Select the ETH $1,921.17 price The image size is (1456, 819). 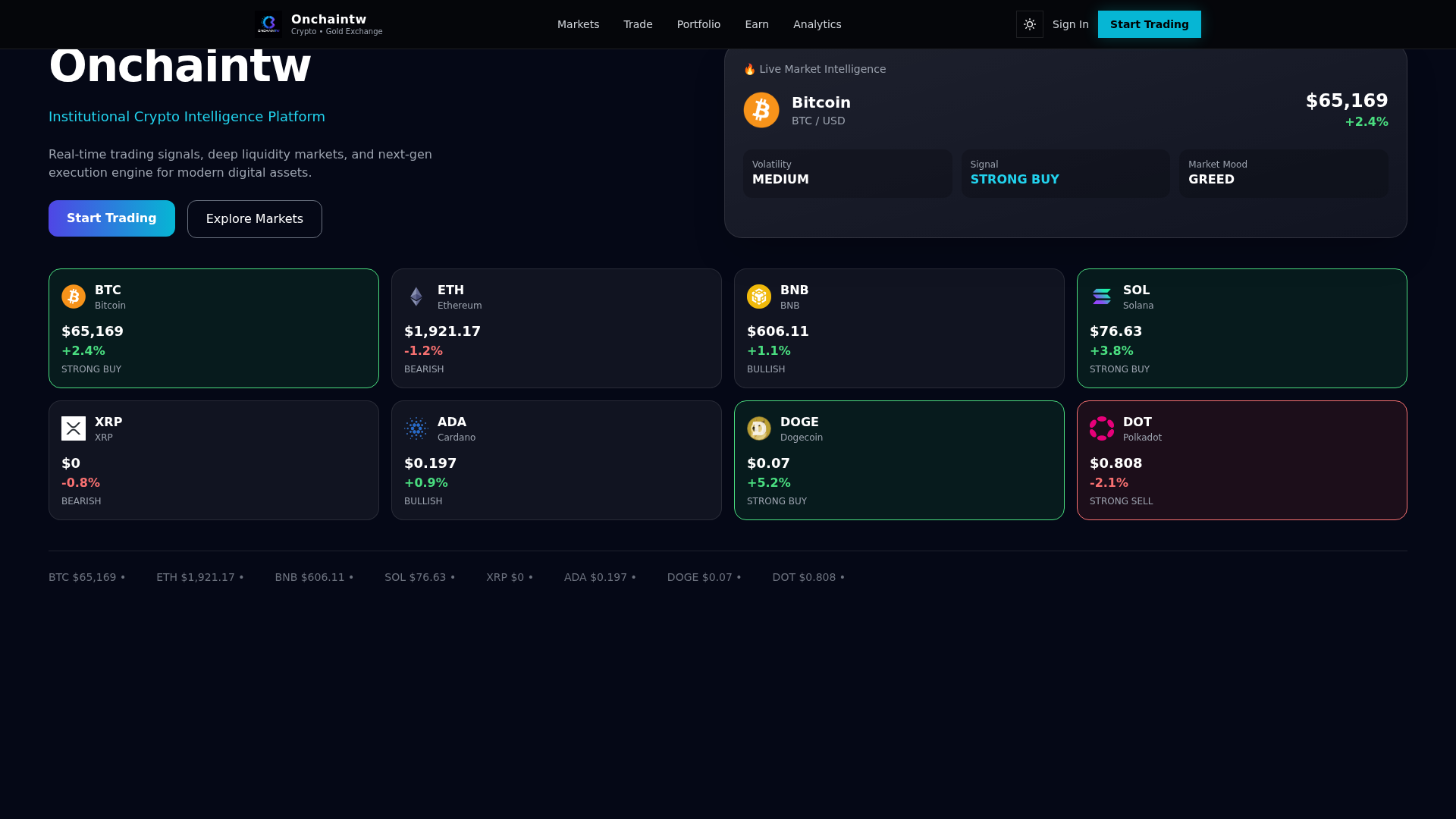pos(442,331)
